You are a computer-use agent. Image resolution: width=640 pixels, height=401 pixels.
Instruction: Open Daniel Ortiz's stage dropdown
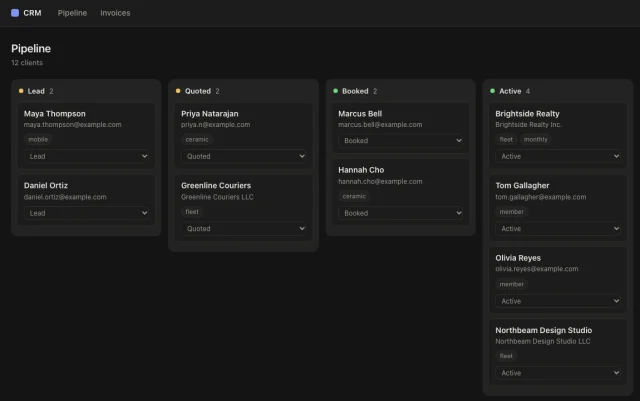coord(86,213)
